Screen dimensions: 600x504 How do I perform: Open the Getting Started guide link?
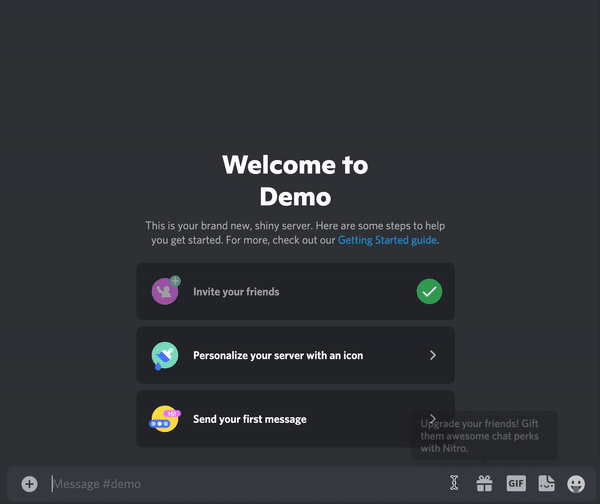[387, 240]
